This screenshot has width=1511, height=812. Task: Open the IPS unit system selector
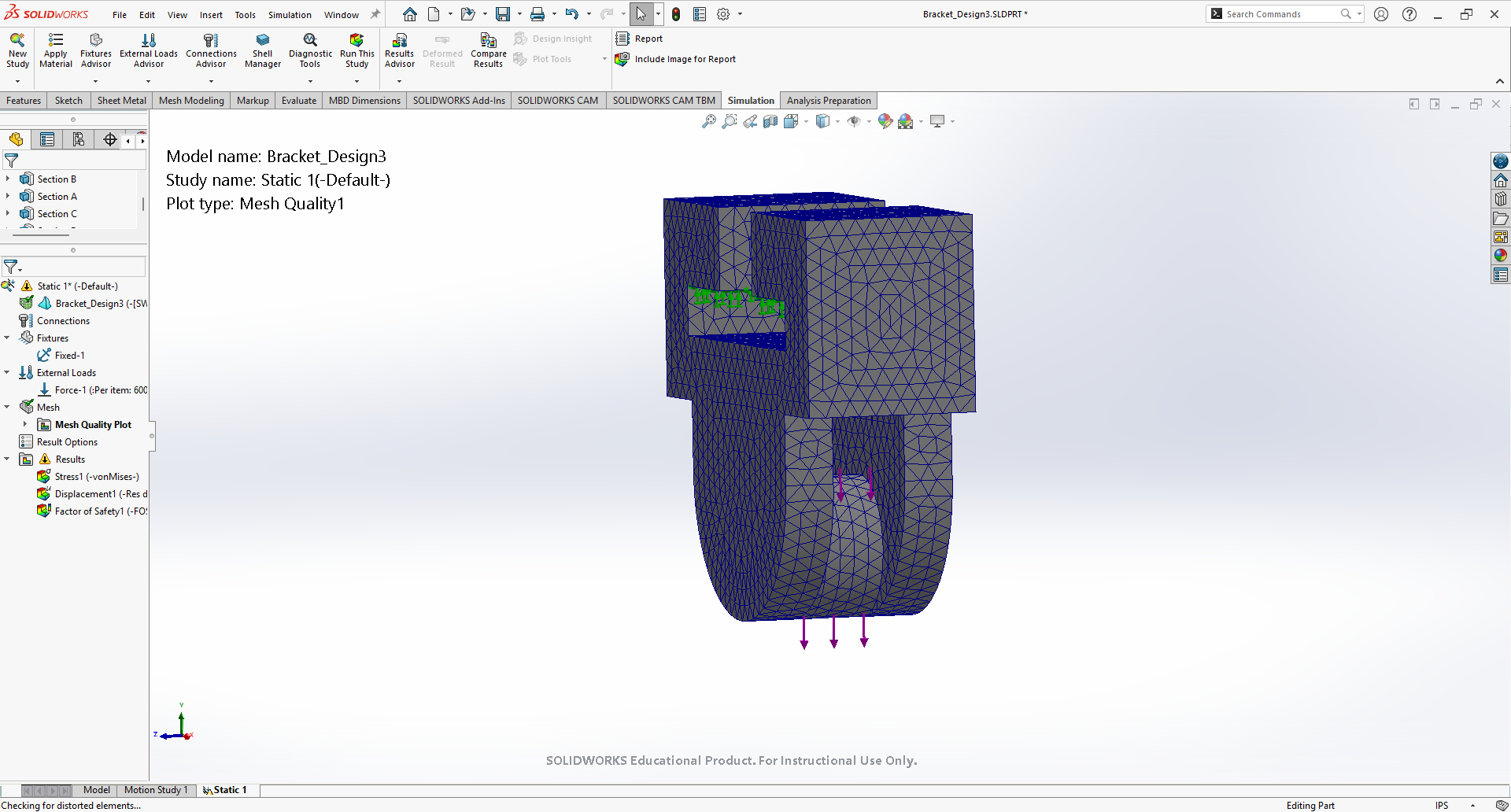click(1442, 805)
